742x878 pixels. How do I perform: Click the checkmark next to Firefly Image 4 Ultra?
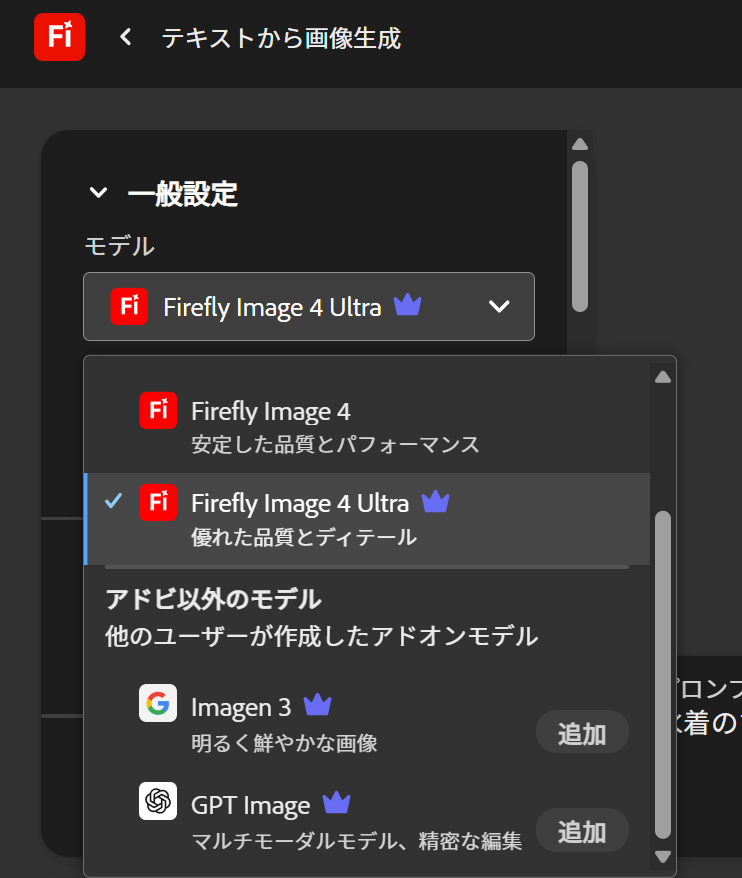click(x=114, y=501)
